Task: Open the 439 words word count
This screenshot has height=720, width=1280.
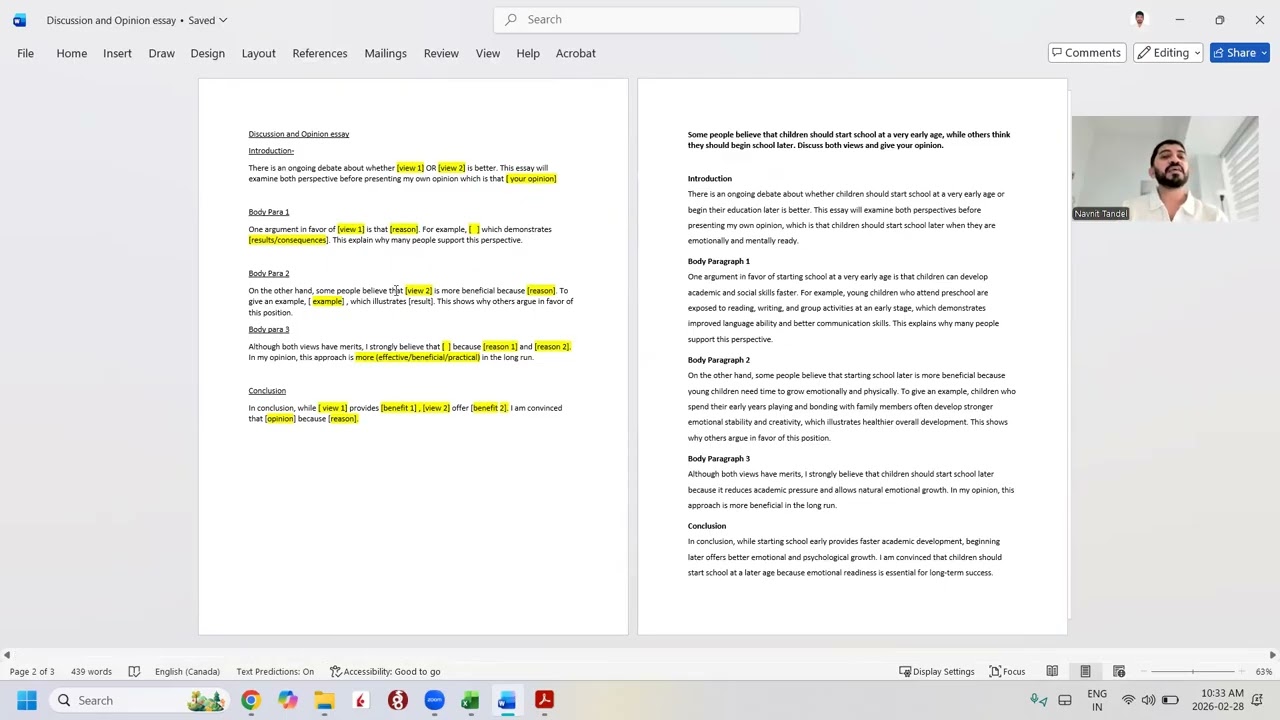Action: click(x=91, y=671)
